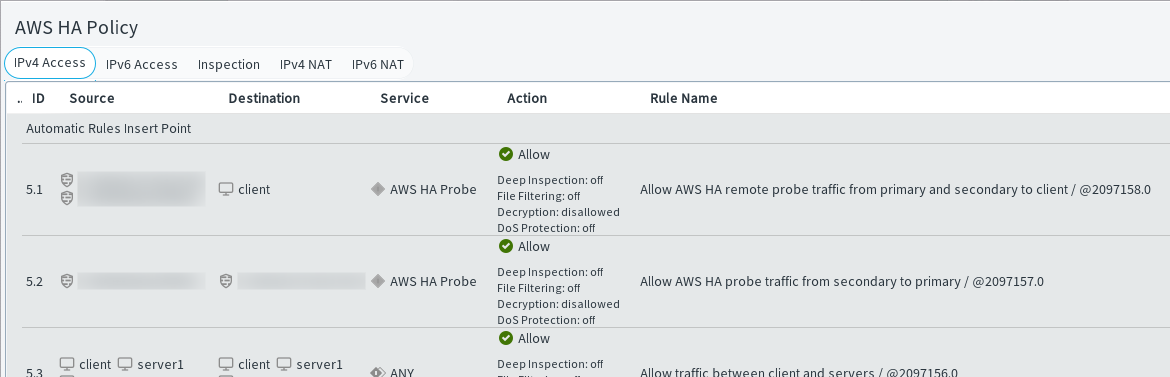Click File Filtering: off in rule 5.2
1170x377 pixels.
coord(539,287)
